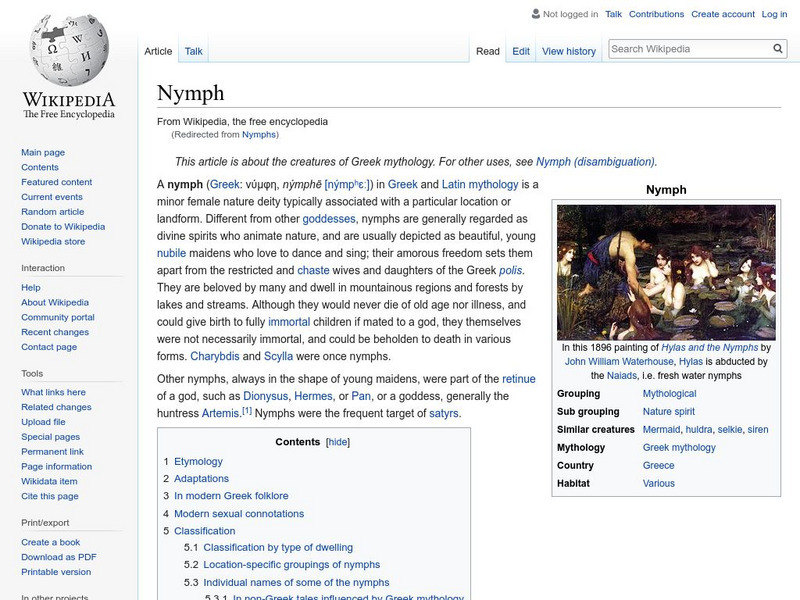
Task: Open Contact page
Action: 49,346
